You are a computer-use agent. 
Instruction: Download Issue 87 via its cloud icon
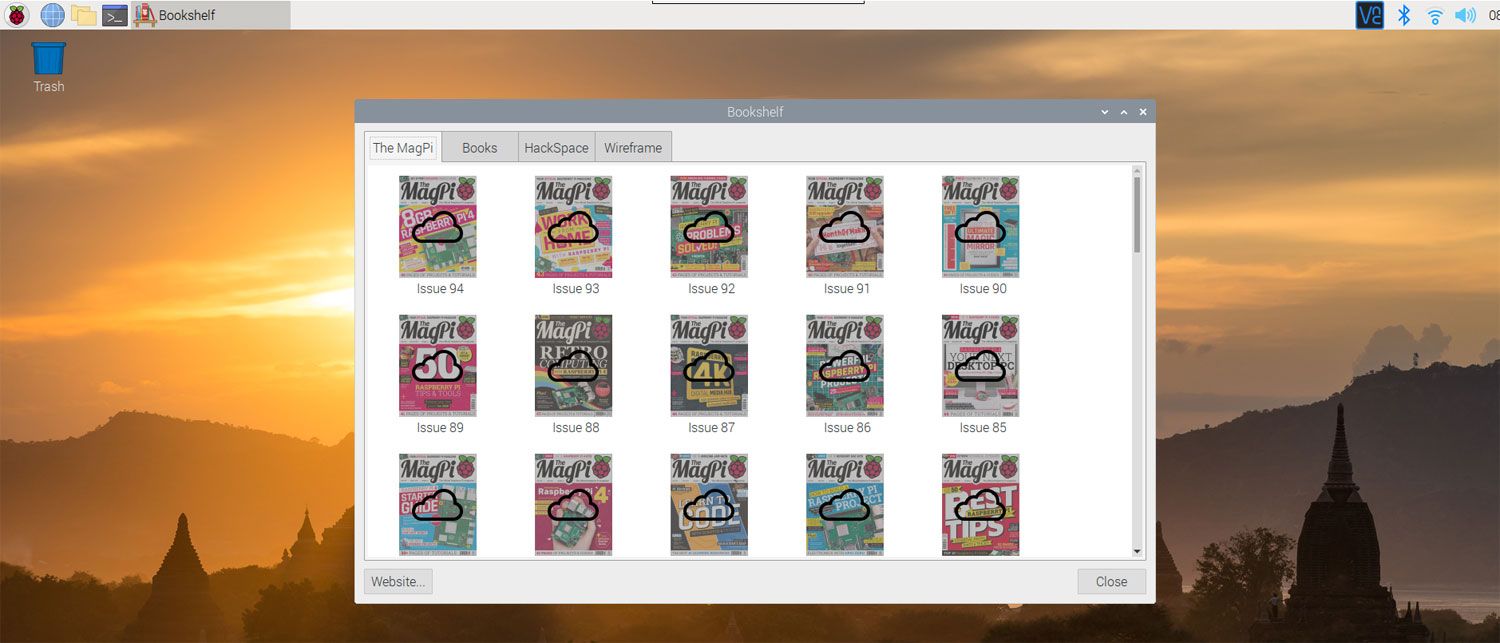(708, 366)
